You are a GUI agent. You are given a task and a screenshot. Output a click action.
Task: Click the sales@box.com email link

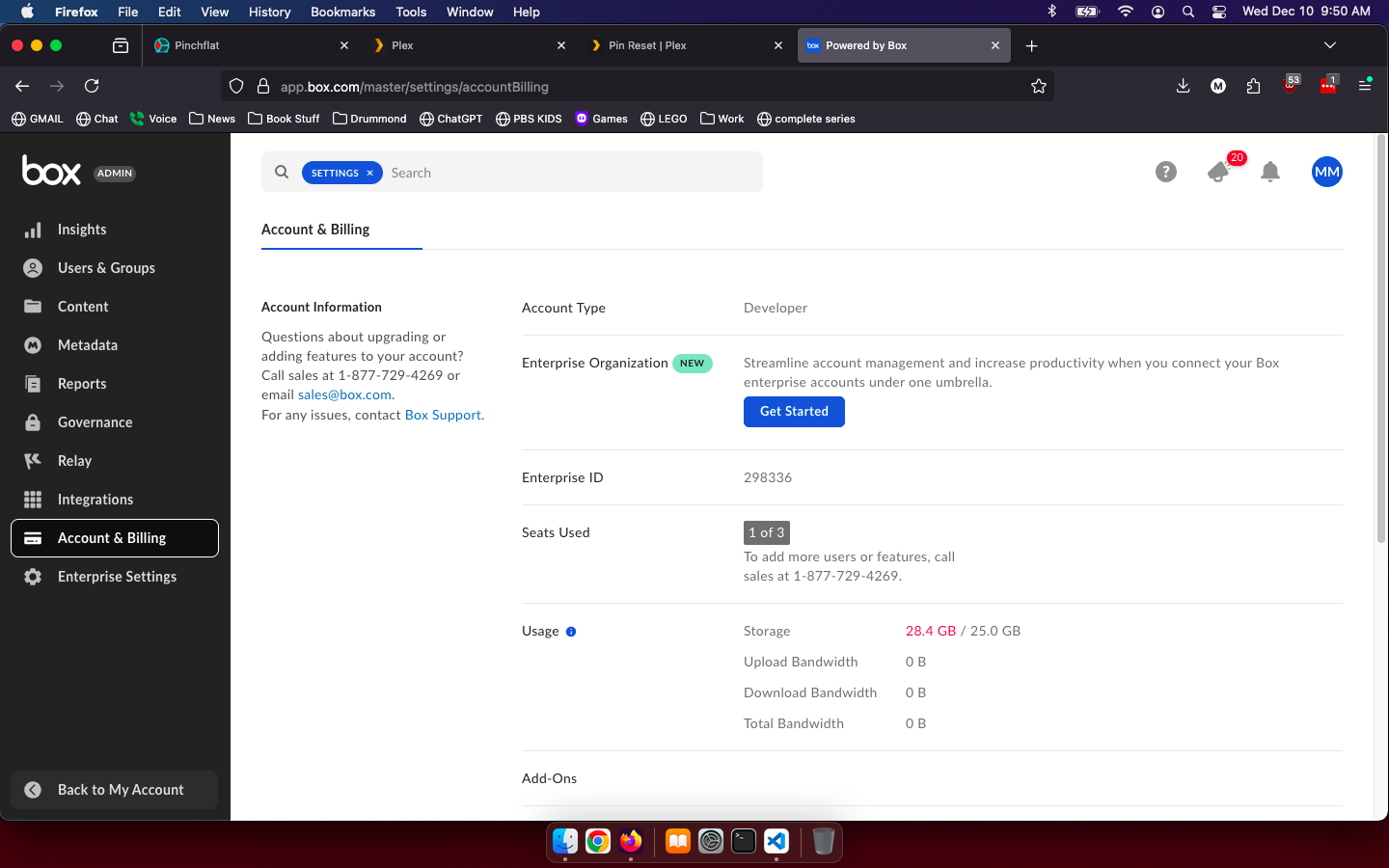pos(344,394)
